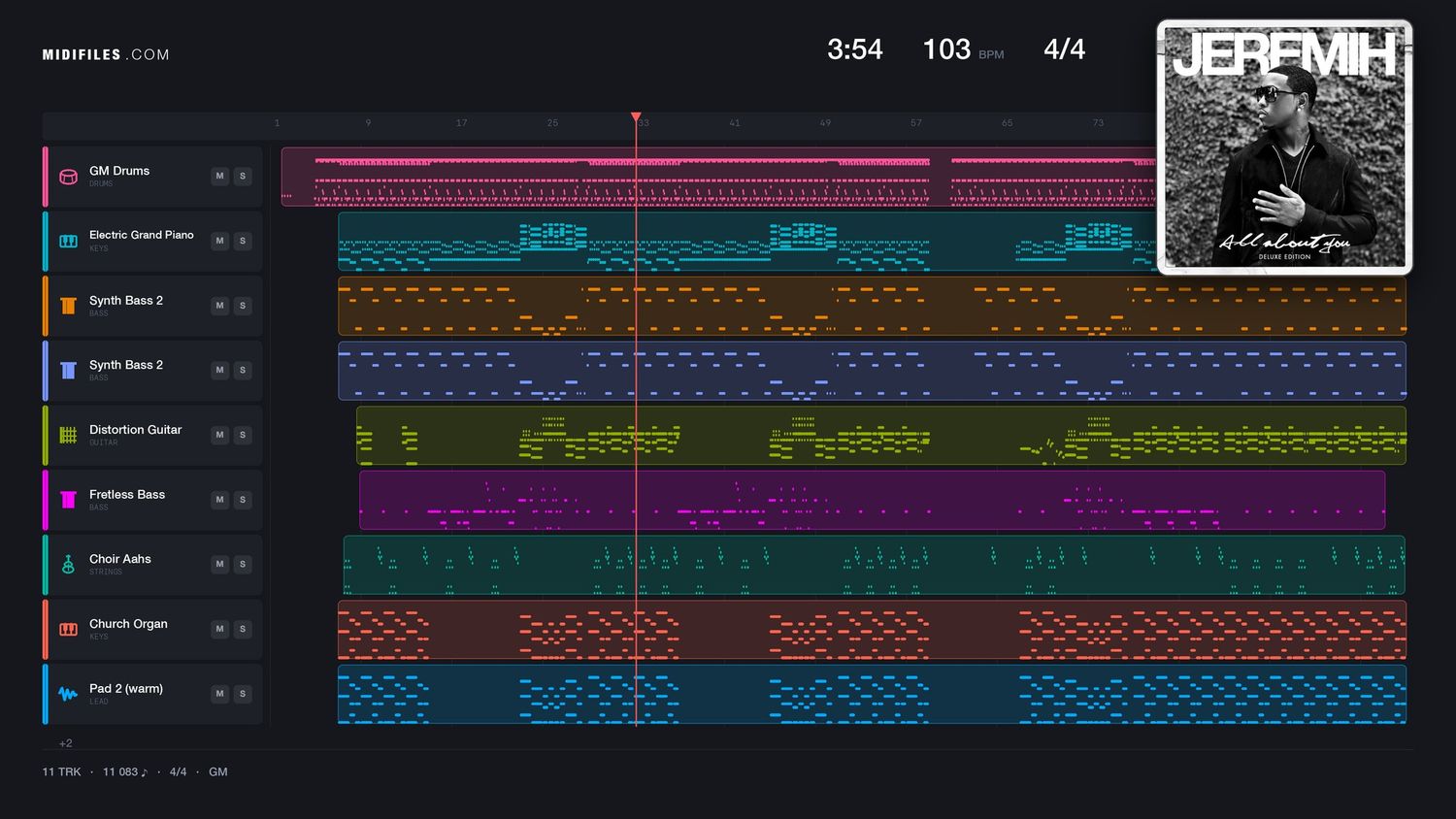Select the purple Fretless Bass clip
This screenshot has width=1456, height=819.
coord(872,500)
